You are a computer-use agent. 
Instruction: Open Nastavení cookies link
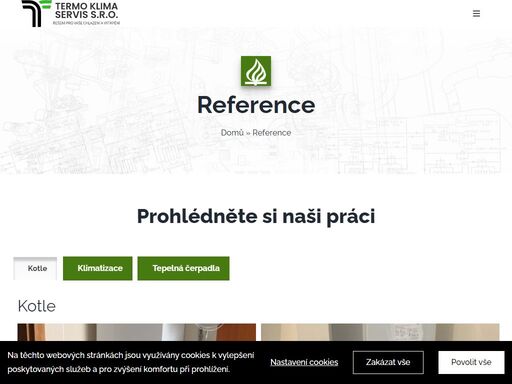[304, 362]
